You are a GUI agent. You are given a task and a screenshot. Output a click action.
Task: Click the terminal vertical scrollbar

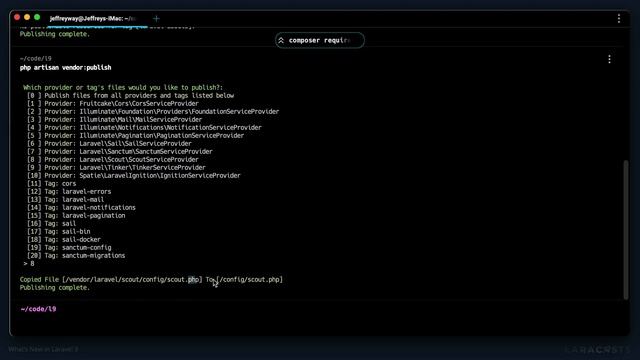pos(626,230)
